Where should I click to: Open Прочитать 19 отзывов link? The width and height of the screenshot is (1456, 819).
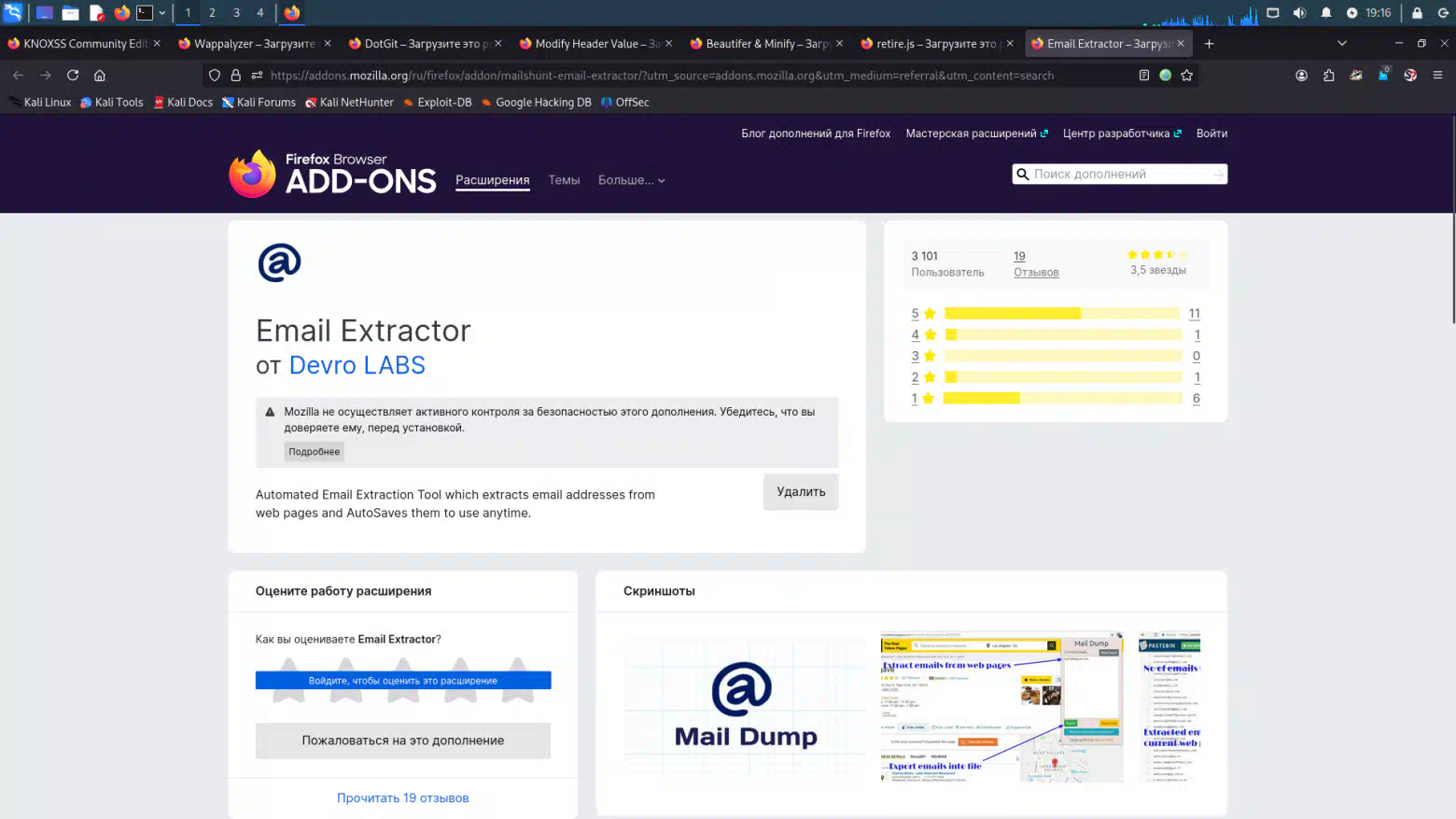[x=403, y=798]
